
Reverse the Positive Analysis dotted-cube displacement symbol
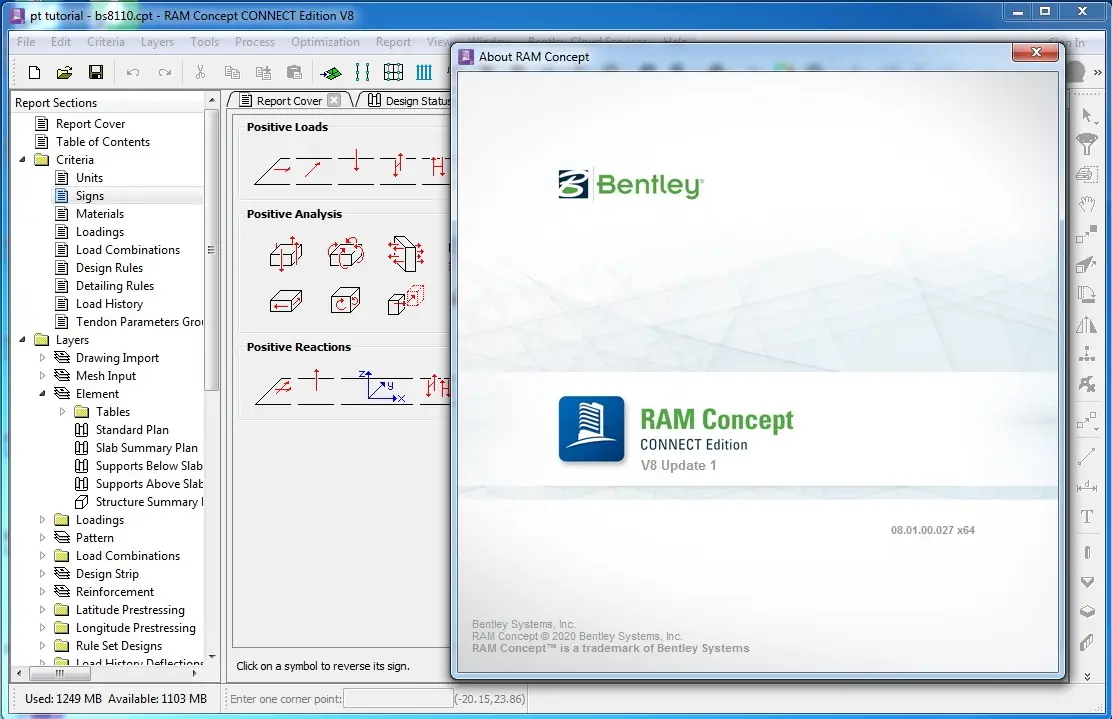coord(406,299)
